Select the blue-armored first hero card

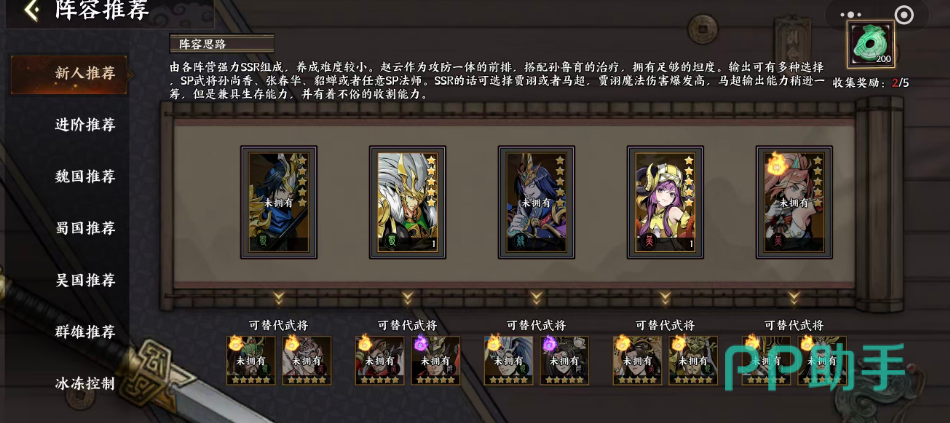click(279, 202)
